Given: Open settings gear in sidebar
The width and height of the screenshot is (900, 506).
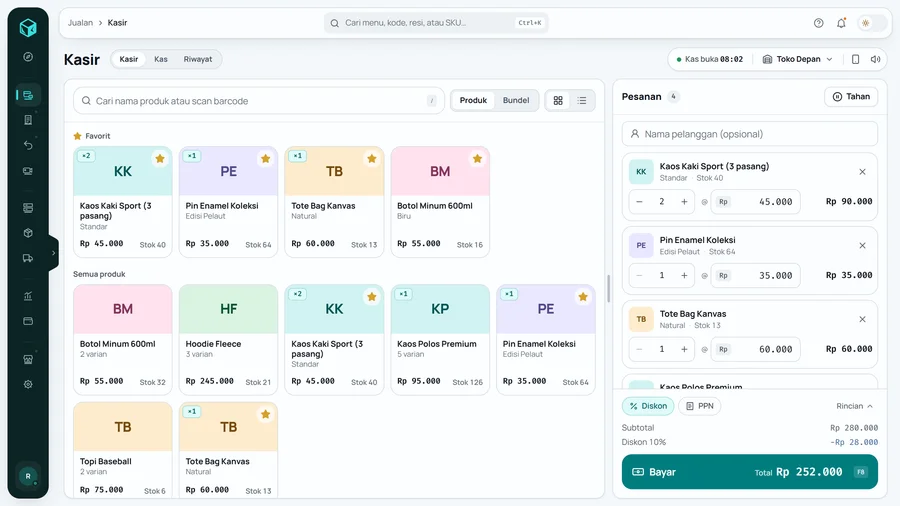Looking at the screenshot, I should pos(28,384).
